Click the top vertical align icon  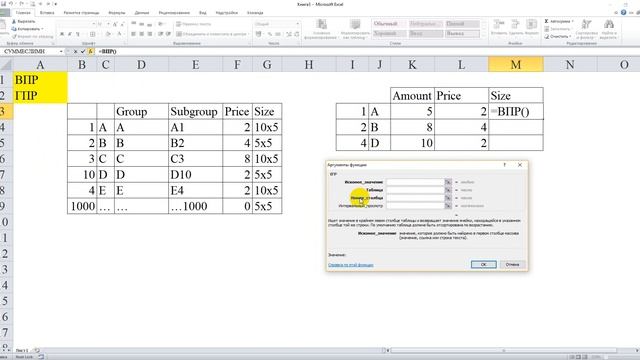coord(134,24)
